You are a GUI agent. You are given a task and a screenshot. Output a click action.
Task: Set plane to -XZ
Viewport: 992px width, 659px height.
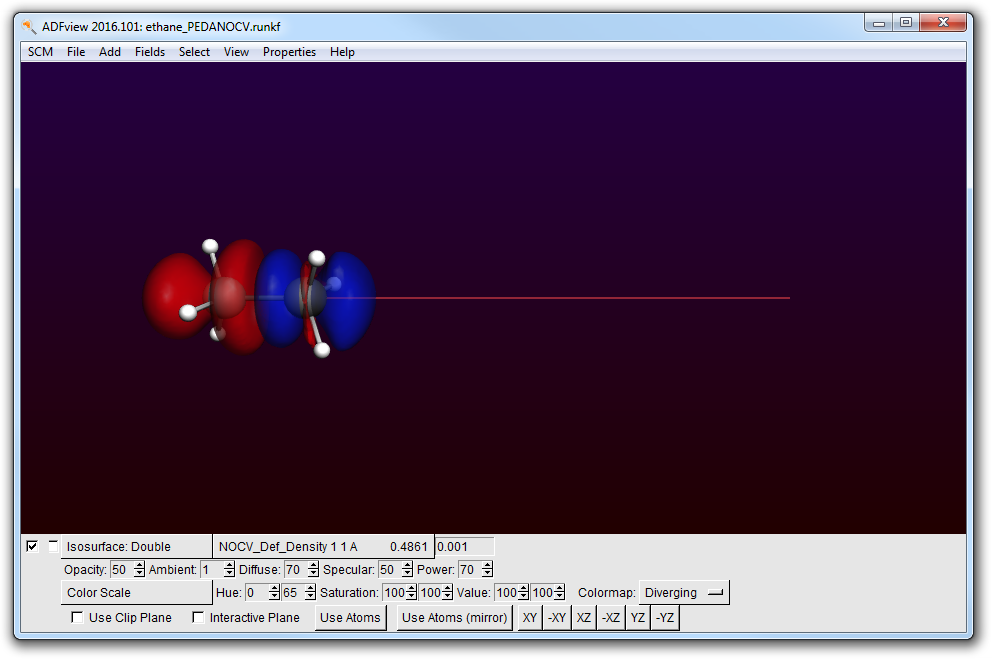[x=611, y=617]
